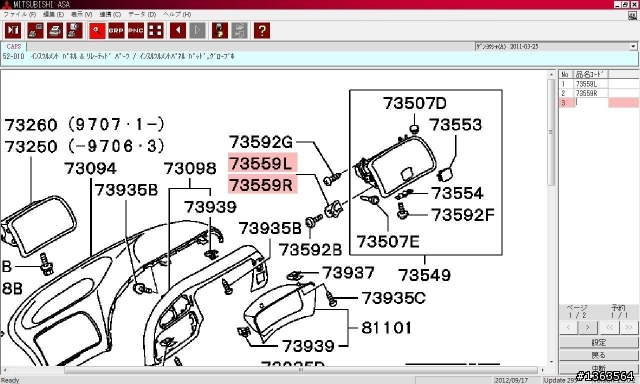Click the 品名コード column header
The width and height of the screenshot is (640, 384).
click(x=591, y=74)
